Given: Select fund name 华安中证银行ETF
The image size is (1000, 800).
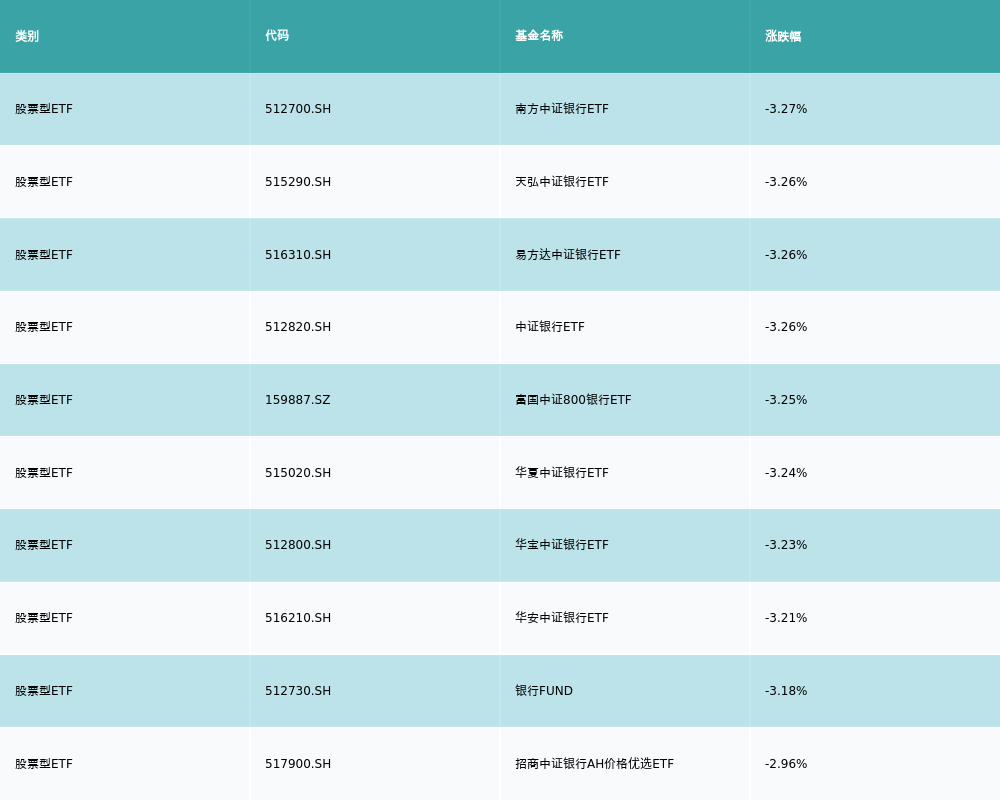Looking at the screenshot, I should (562, 618).
